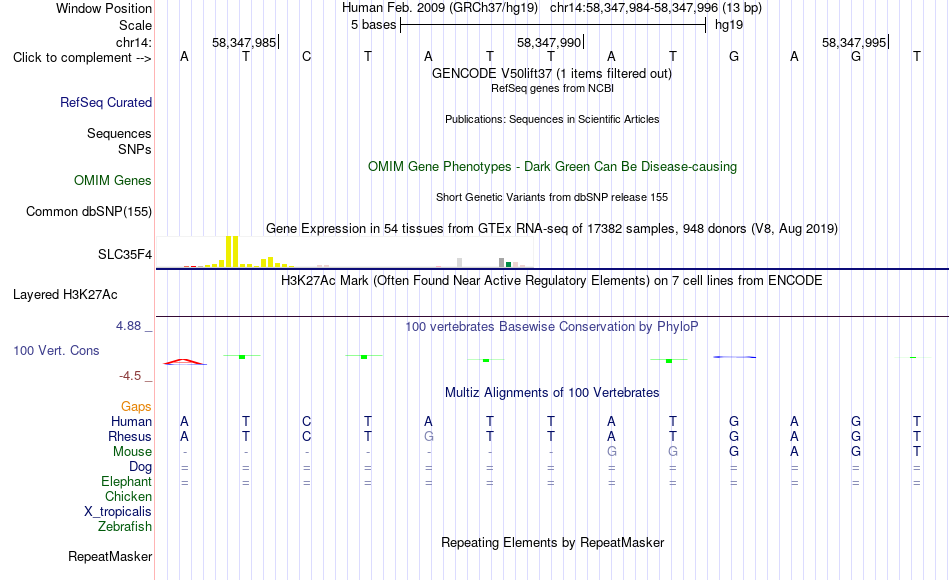Click the '5 bases' scale bar label
Image resolution: width=950 pixels, height=580 pixels.
click(373, 25)
